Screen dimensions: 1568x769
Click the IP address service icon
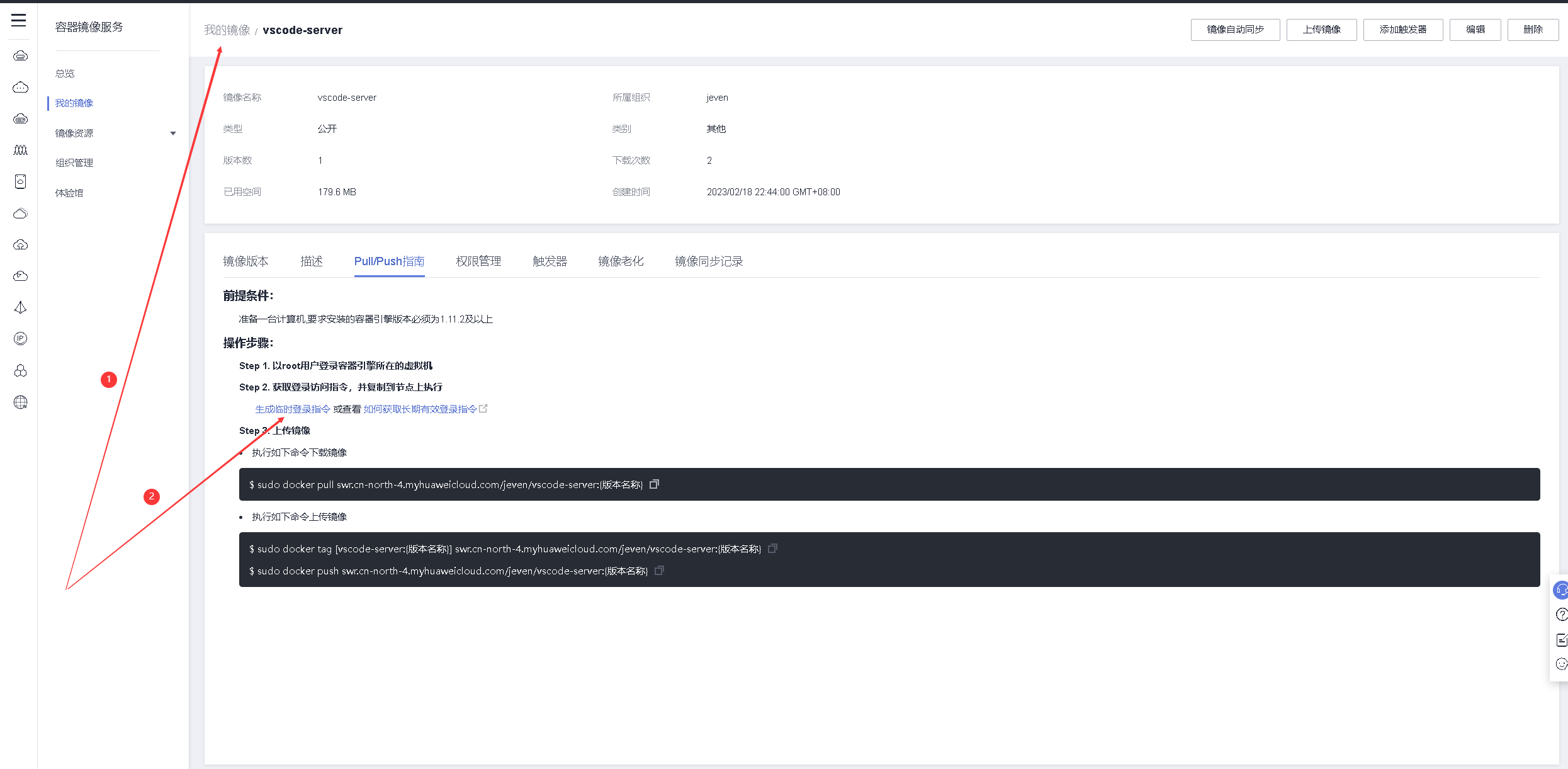point(20,339)
